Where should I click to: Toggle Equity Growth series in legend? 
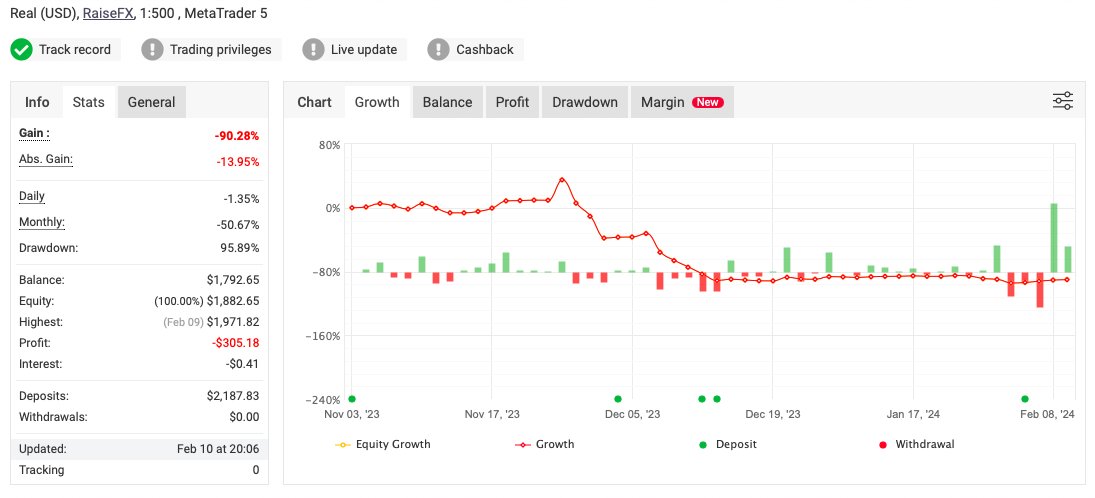click(383, 444)
